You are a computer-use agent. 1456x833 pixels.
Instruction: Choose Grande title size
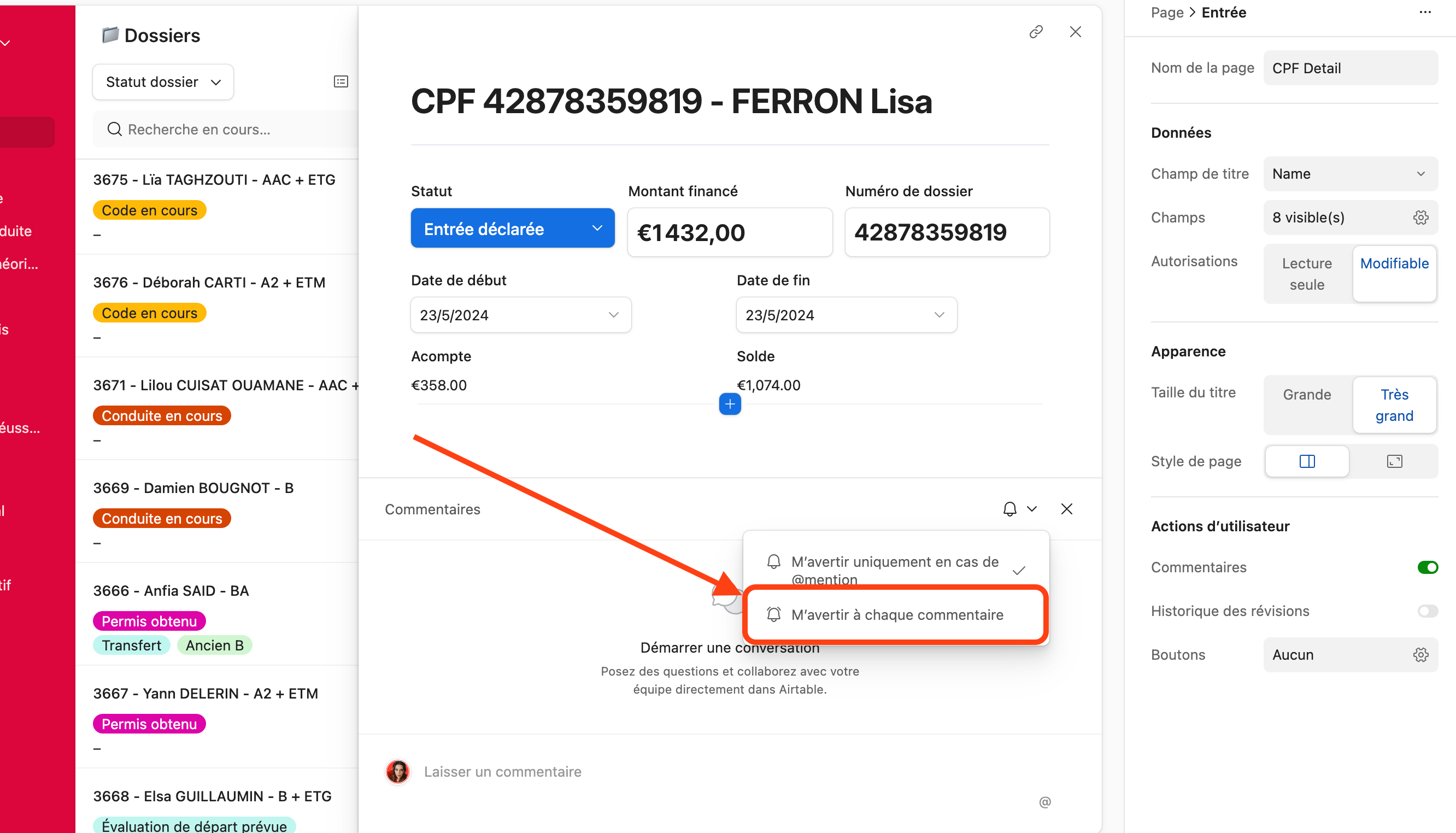pyautogui.click(x=1307, y=405)
